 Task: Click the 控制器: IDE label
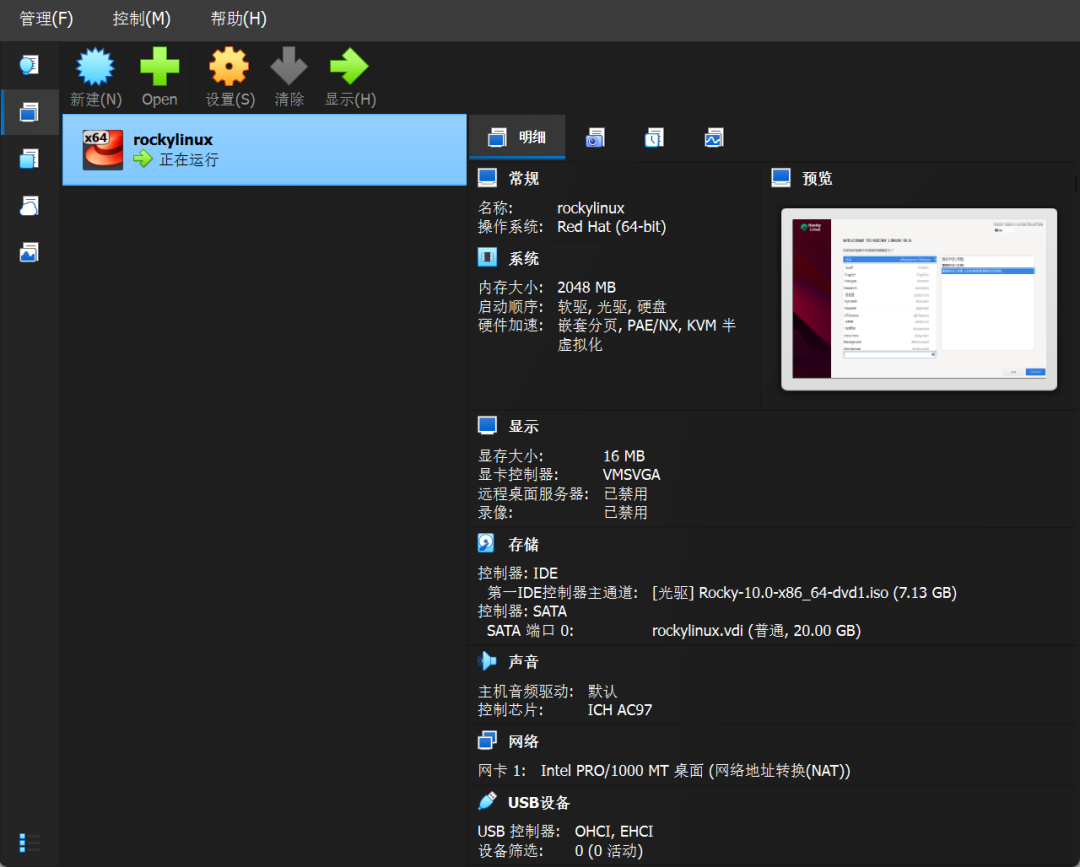pos(518,574)
